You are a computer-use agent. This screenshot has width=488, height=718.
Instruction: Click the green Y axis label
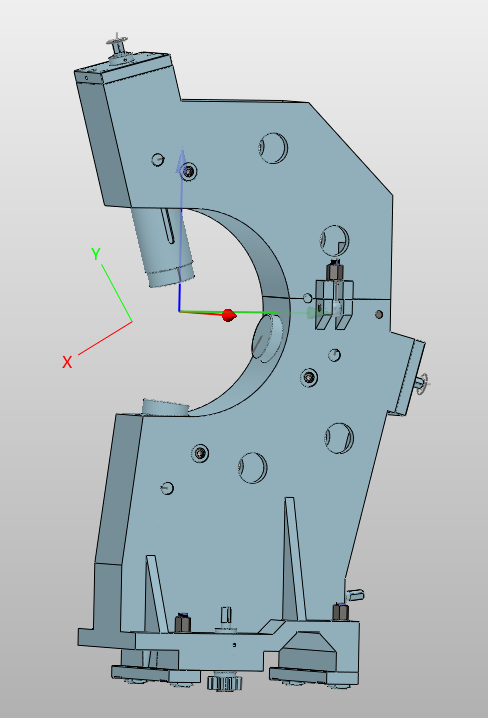[96, 254]
